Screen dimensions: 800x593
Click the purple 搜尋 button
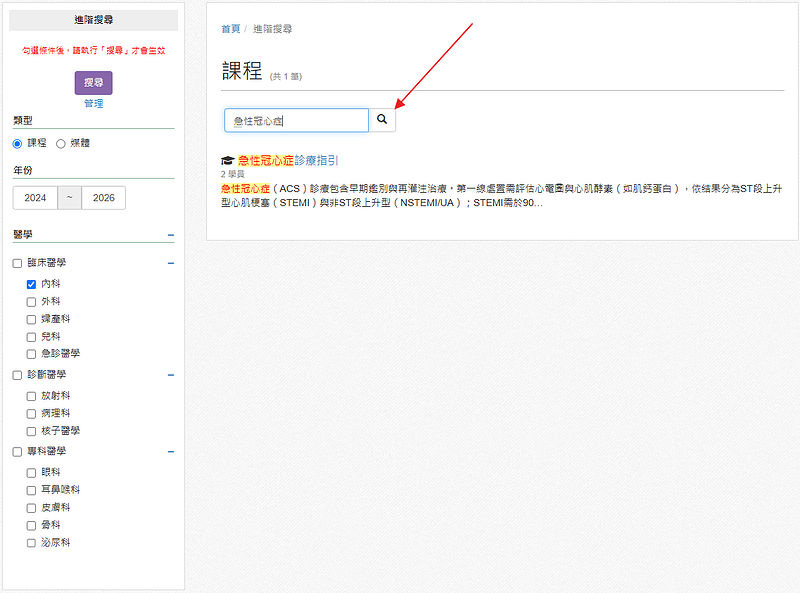click(x=93, y=83)
